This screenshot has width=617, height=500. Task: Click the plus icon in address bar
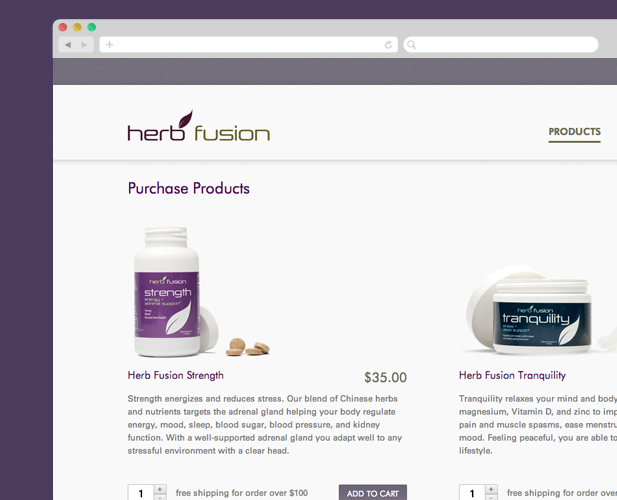[109, 44]
